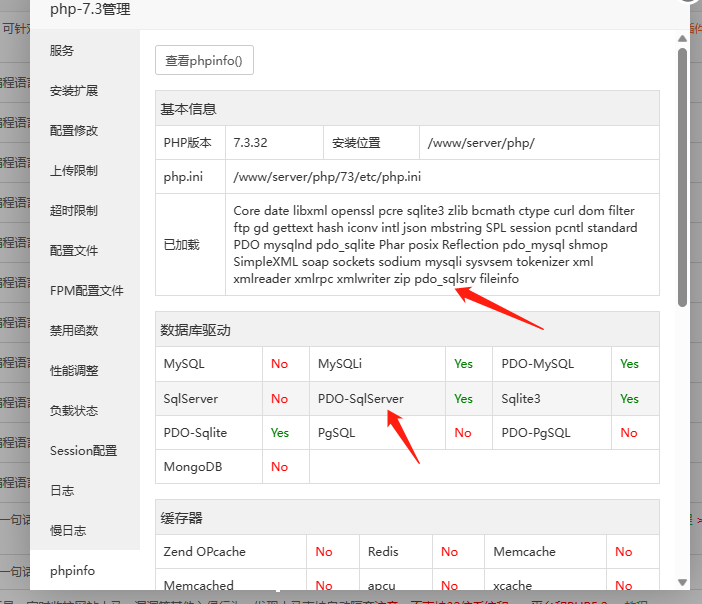
Task: Open Session配置 settings
Action: [x=85, y=450]
